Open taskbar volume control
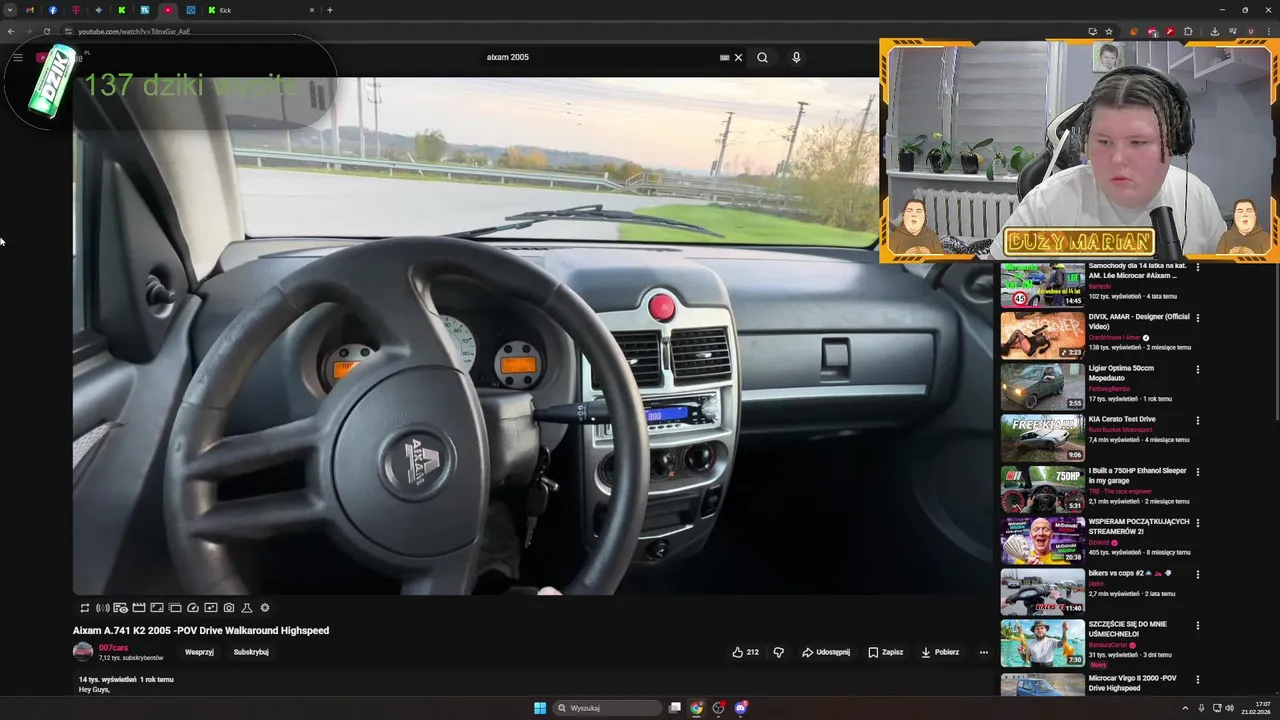Image resolution: width=1280 pixels, height=720 pixels. 1229,708
